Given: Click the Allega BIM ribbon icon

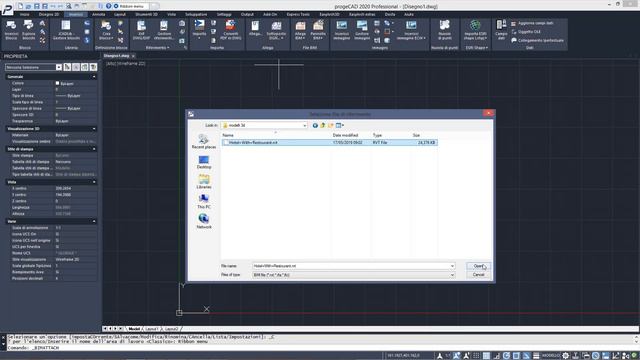Looking at the screenshot, I should pos(300,30).
